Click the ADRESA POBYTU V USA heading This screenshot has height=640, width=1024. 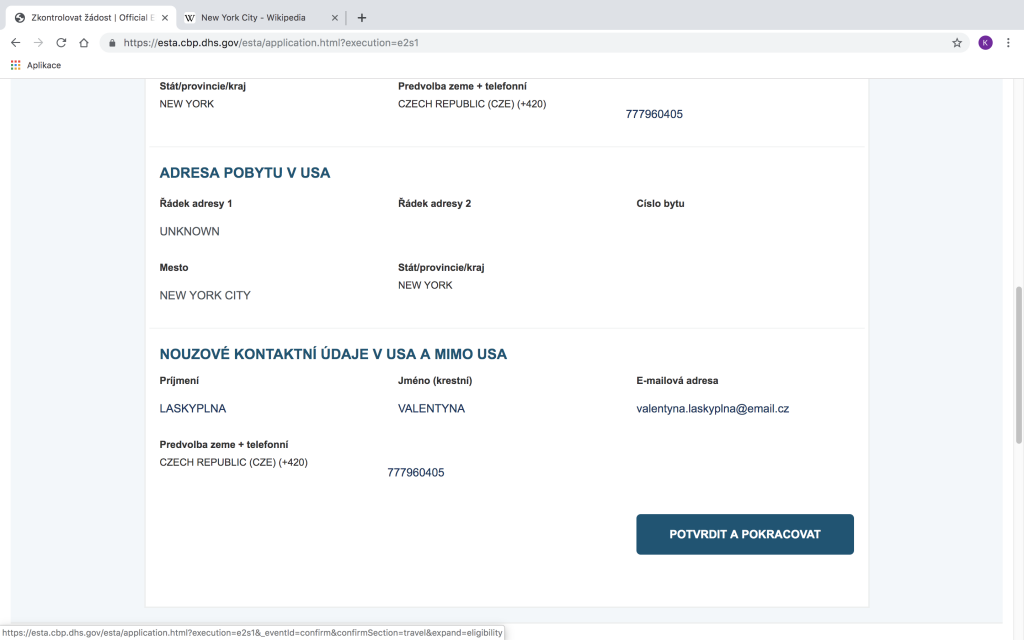(244, 173)
